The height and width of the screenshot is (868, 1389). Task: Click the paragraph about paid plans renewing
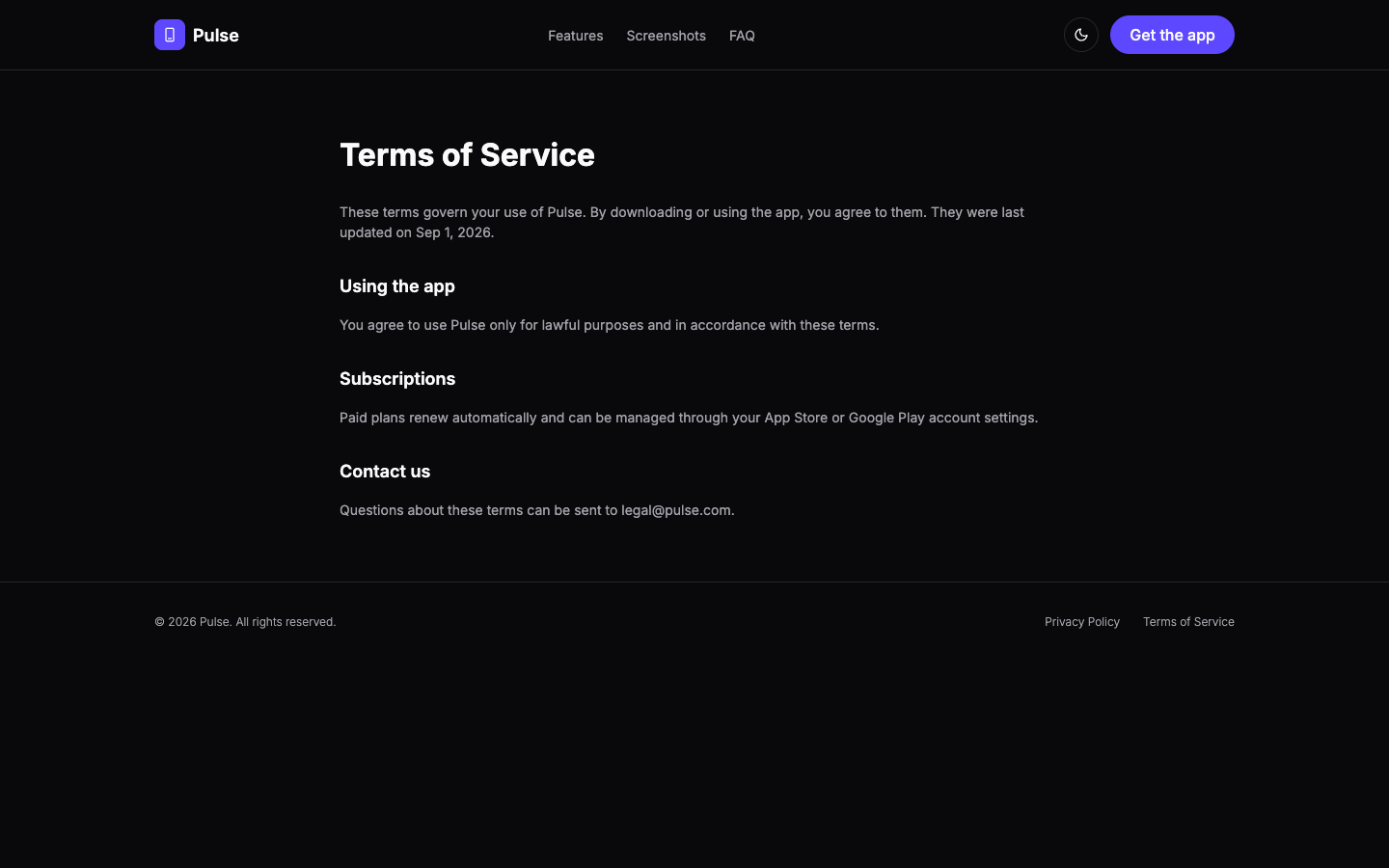coord(689,418)
